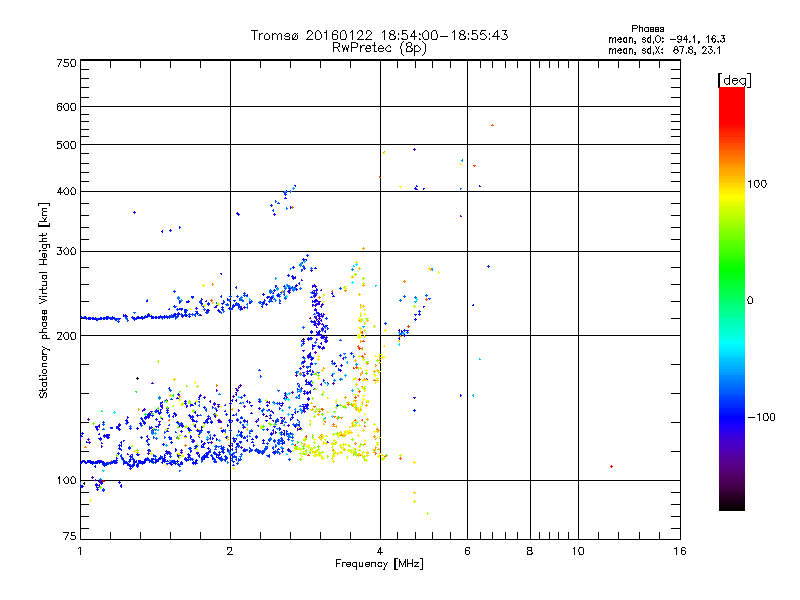The image size is (800, 600).
Task: Click the y-axis tick label '600'
Action: pos(66,107)
